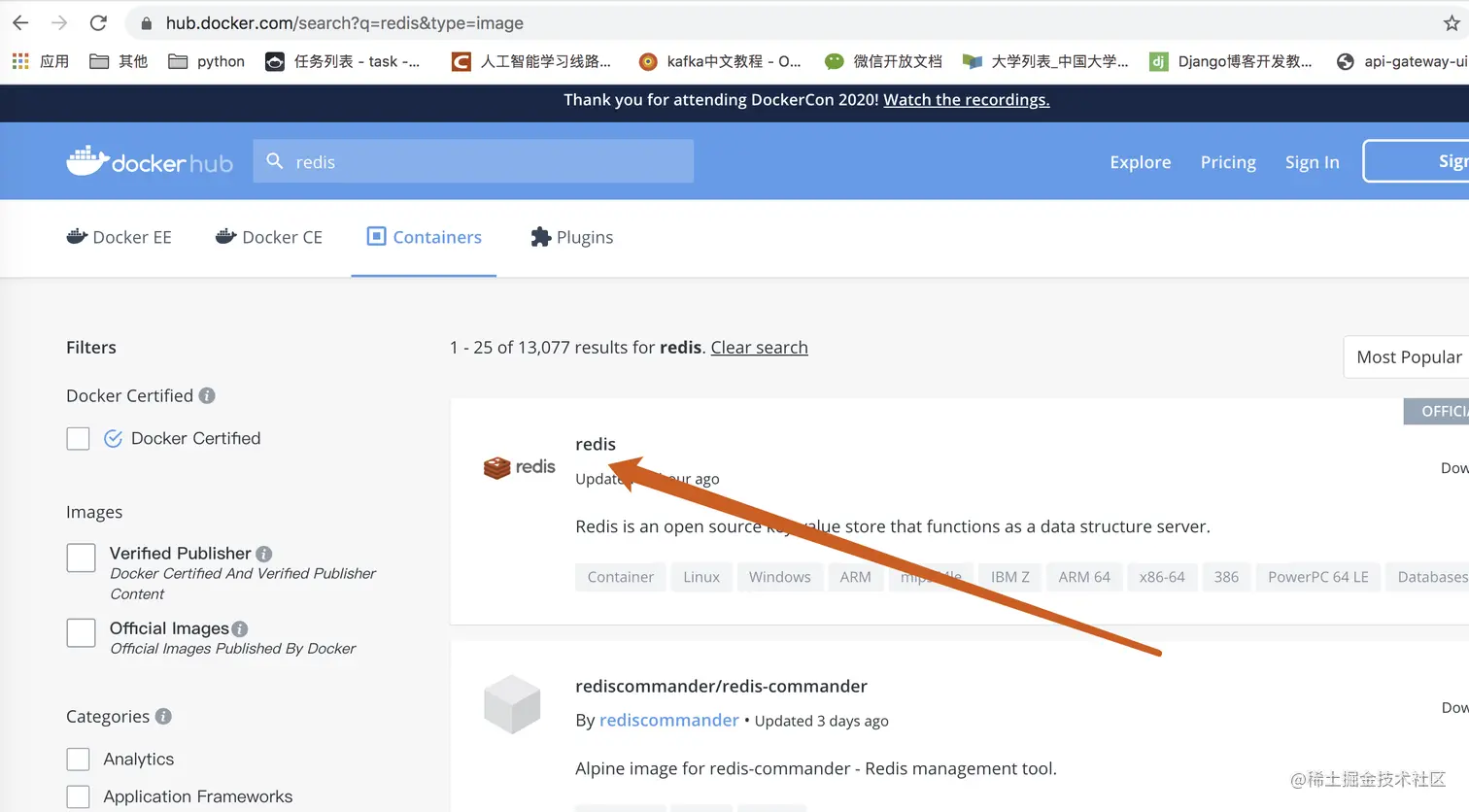Viewport: 1469px width, 812px height.
Task: Click the IBM Z tag
Action: (1009, 577)
